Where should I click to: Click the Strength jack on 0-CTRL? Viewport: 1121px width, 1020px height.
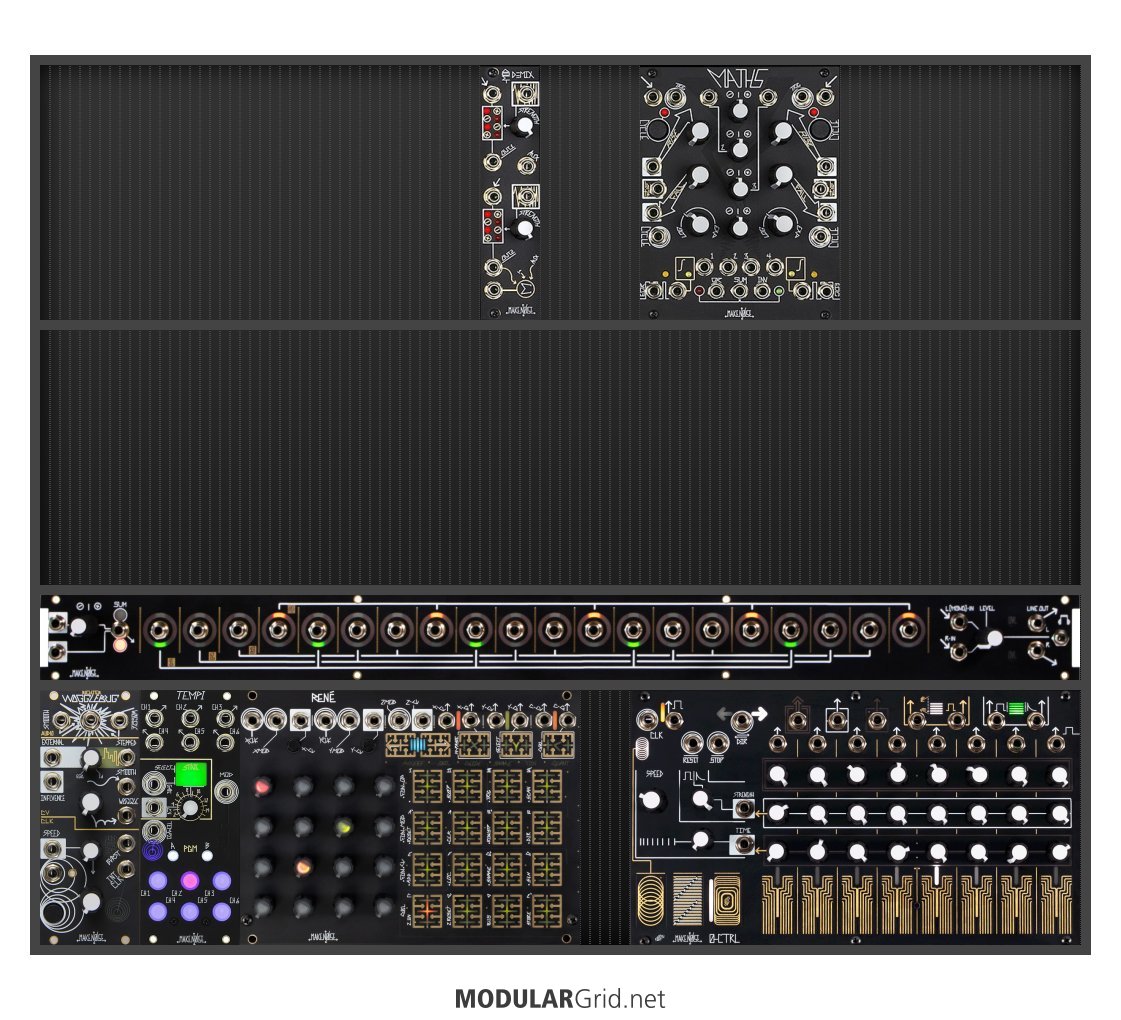tap(744, 808)
